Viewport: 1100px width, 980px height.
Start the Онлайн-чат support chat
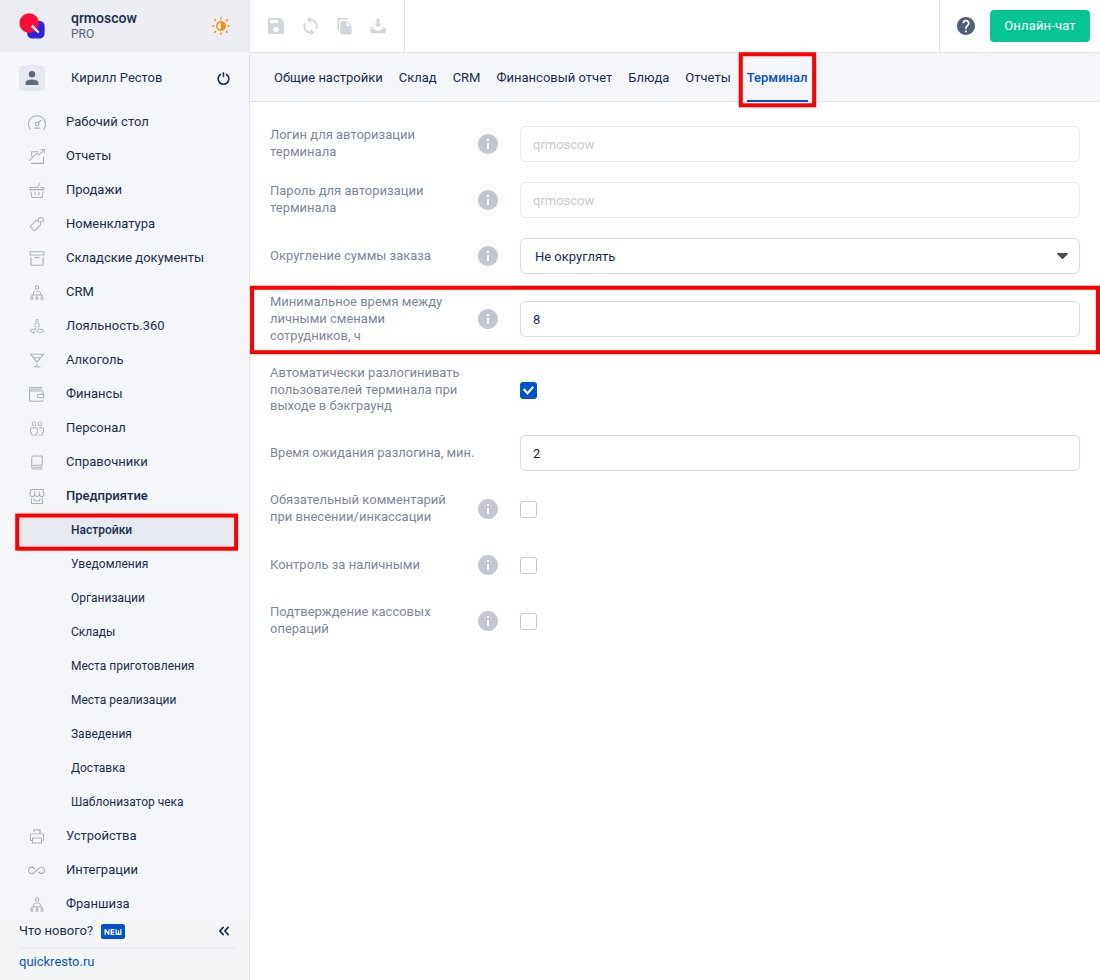[1039, 27]
